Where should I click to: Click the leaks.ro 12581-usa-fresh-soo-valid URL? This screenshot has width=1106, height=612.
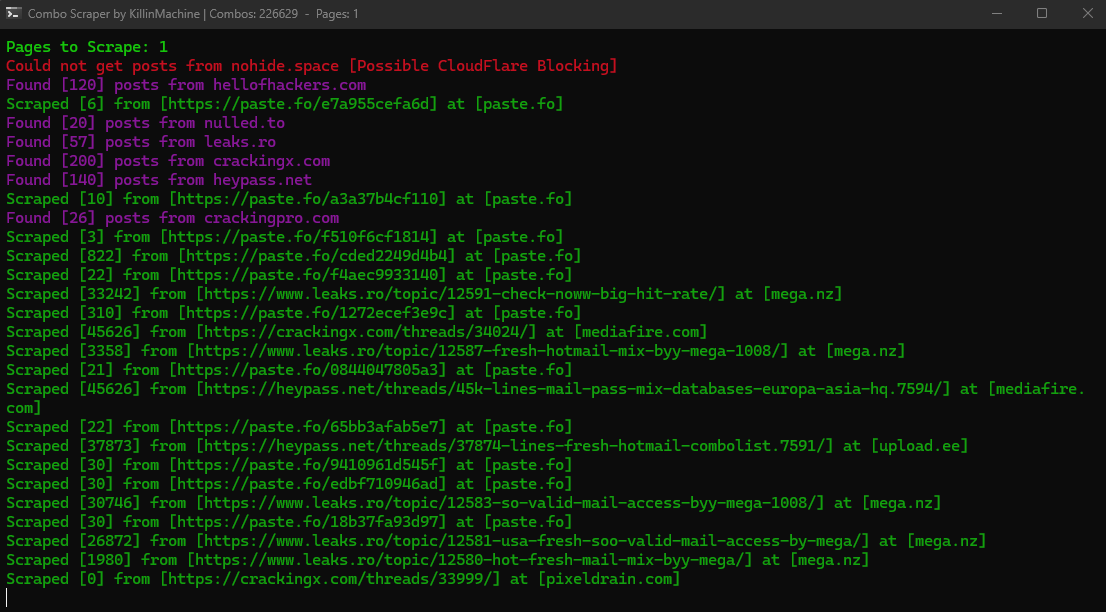pos(533,541)
